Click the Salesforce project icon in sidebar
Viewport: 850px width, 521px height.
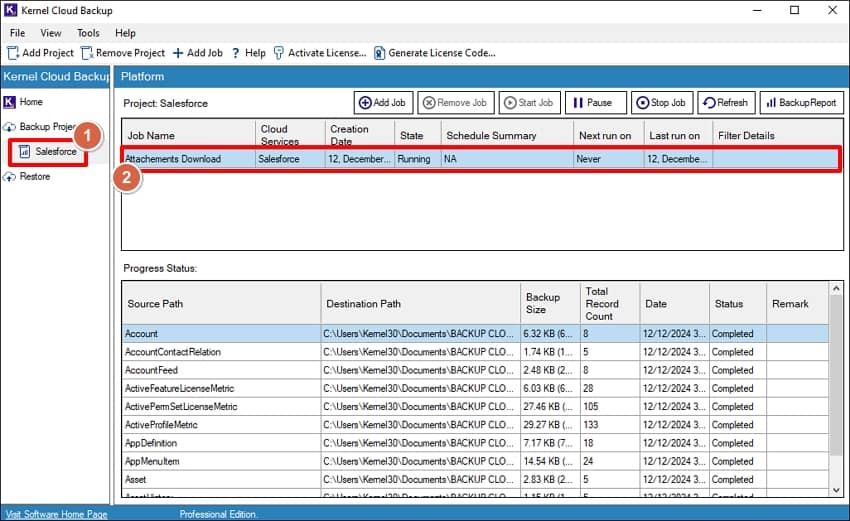click(x=24, y=152)
